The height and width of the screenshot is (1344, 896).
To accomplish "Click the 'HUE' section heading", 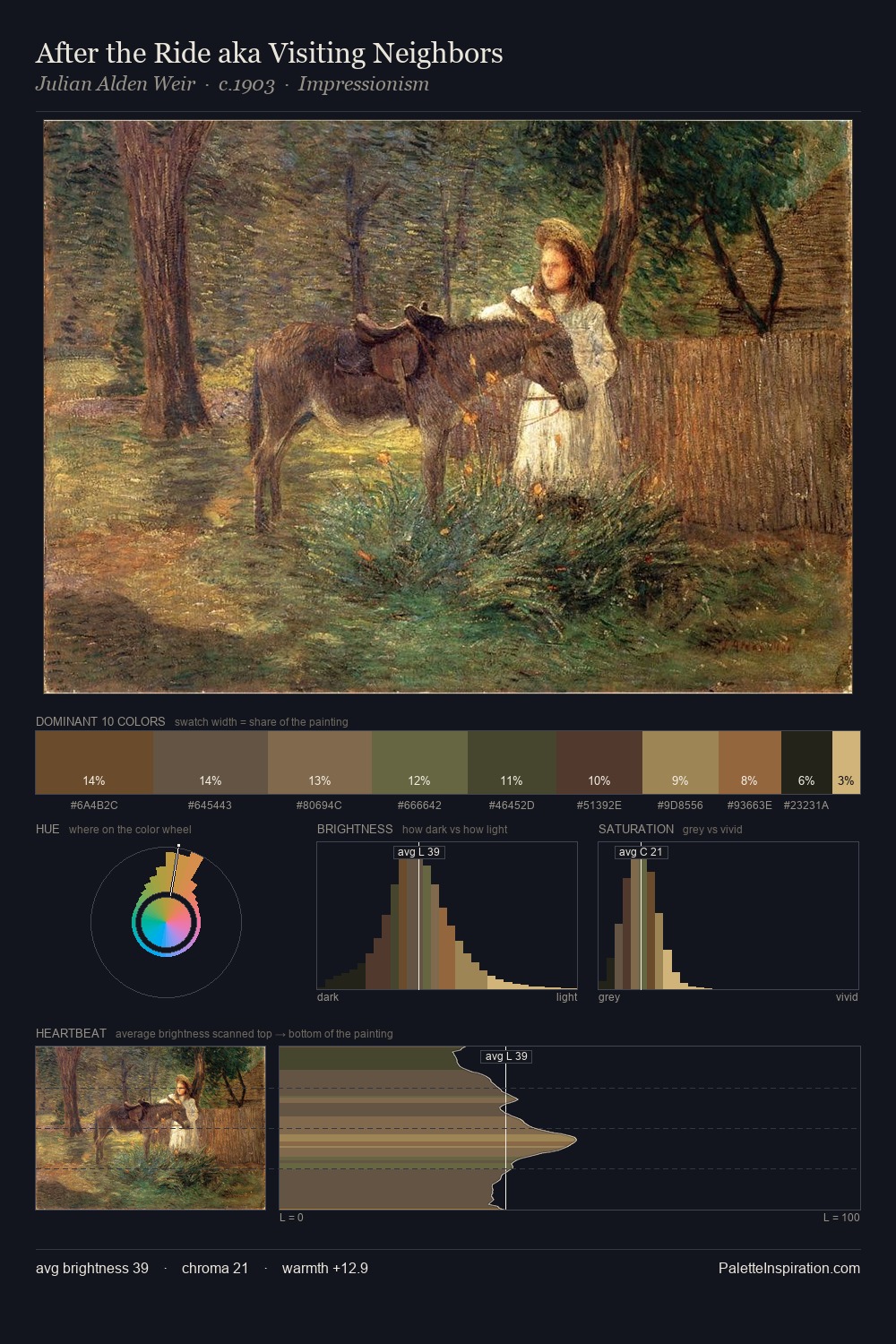I will coord(47,829).
